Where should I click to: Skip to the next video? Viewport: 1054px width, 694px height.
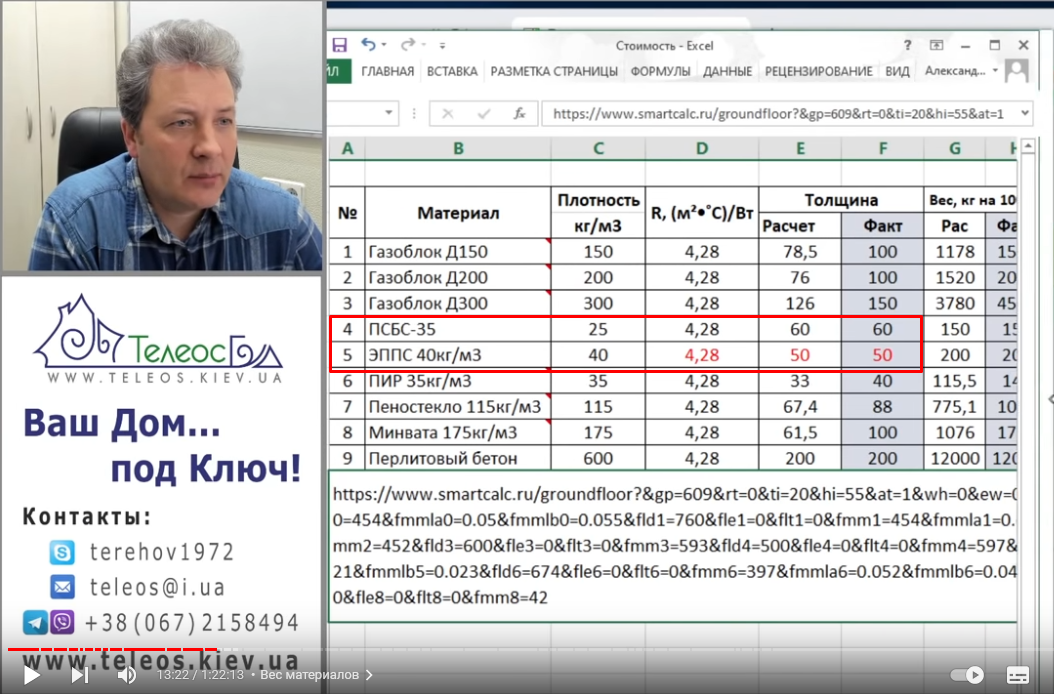pos(79,674)
